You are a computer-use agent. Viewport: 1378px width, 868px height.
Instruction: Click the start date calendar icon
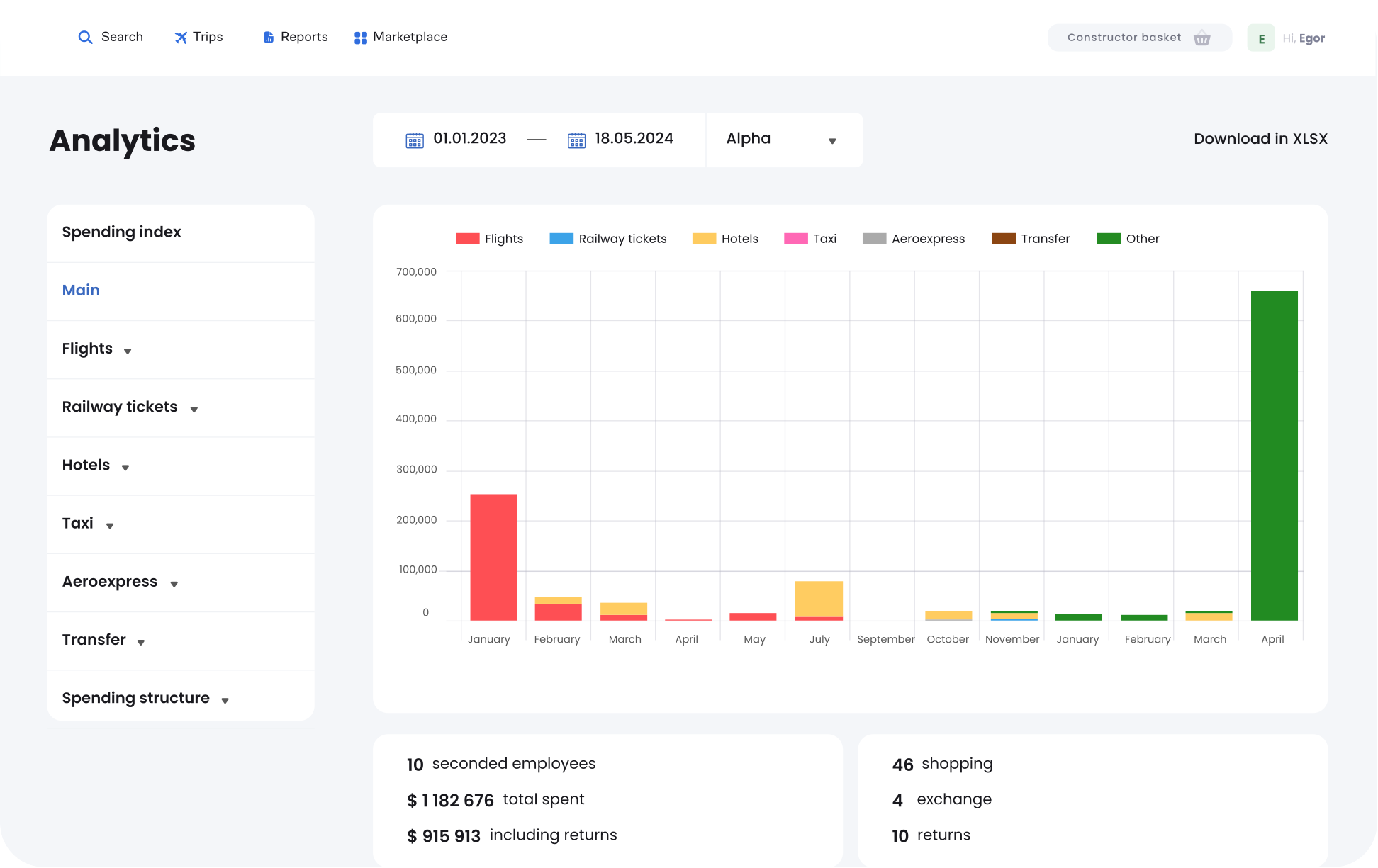[415, 140]
